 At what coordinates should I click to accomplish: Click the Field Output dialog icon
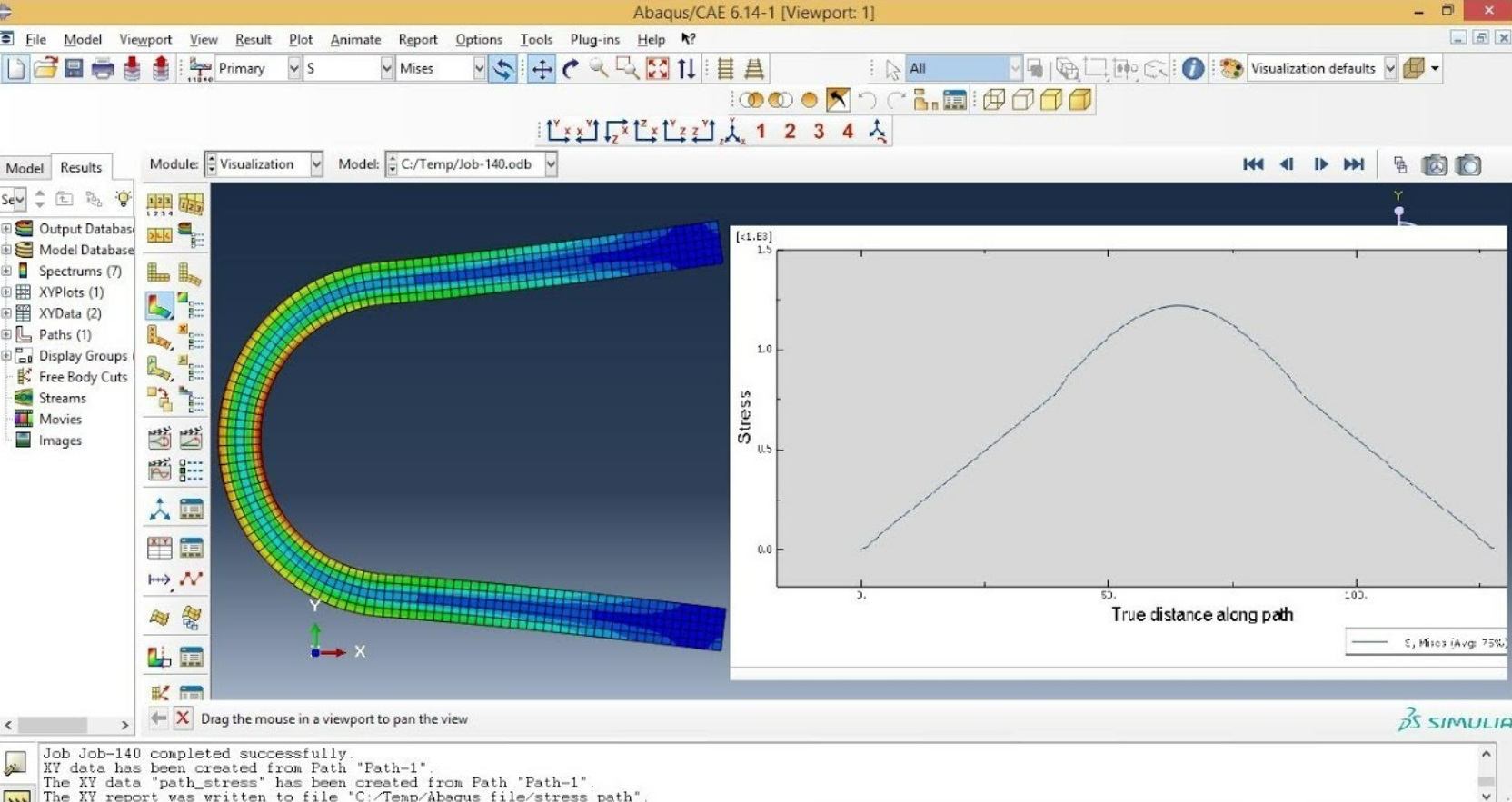[200, 68]
